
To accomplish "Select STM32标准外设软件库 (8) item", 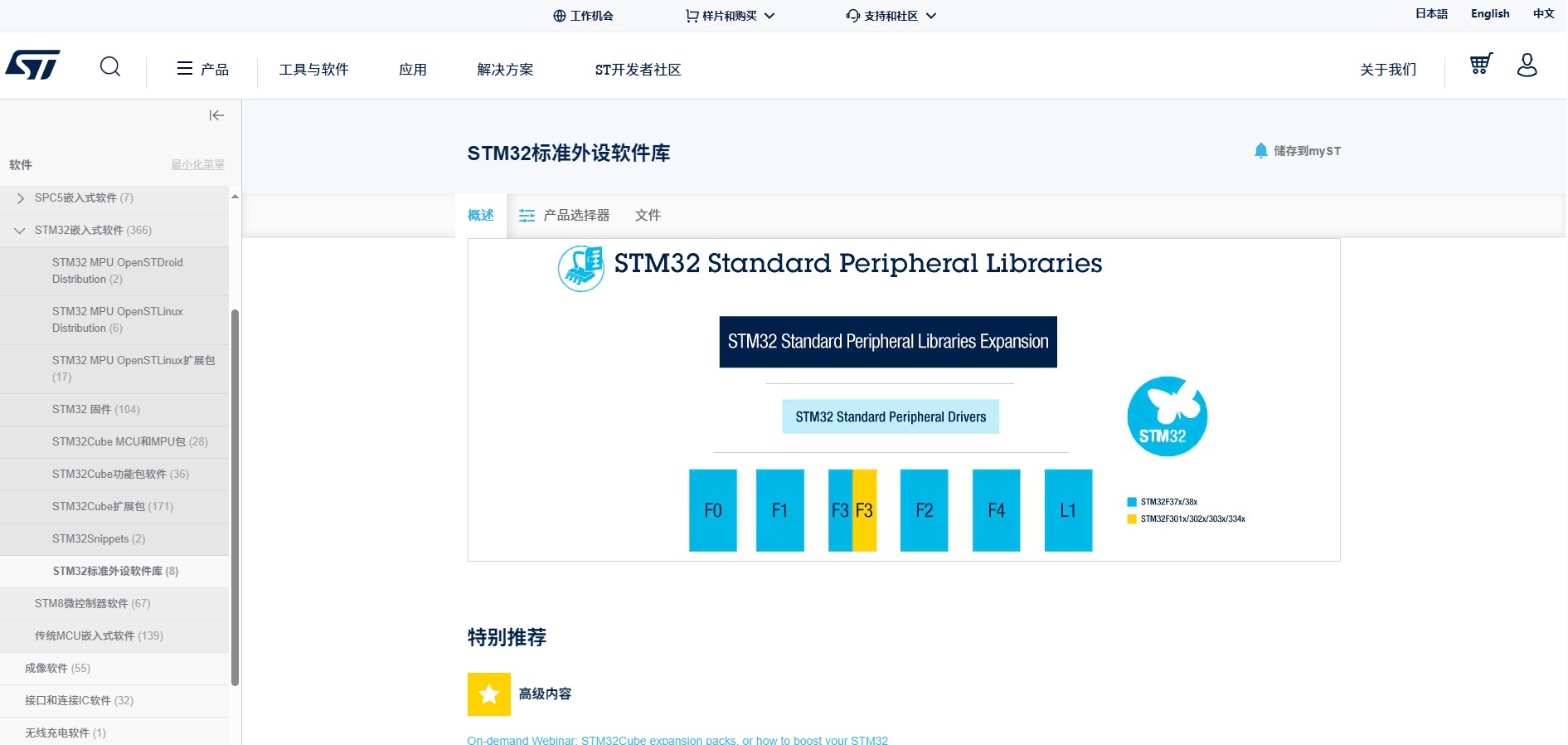I will 114,572.
